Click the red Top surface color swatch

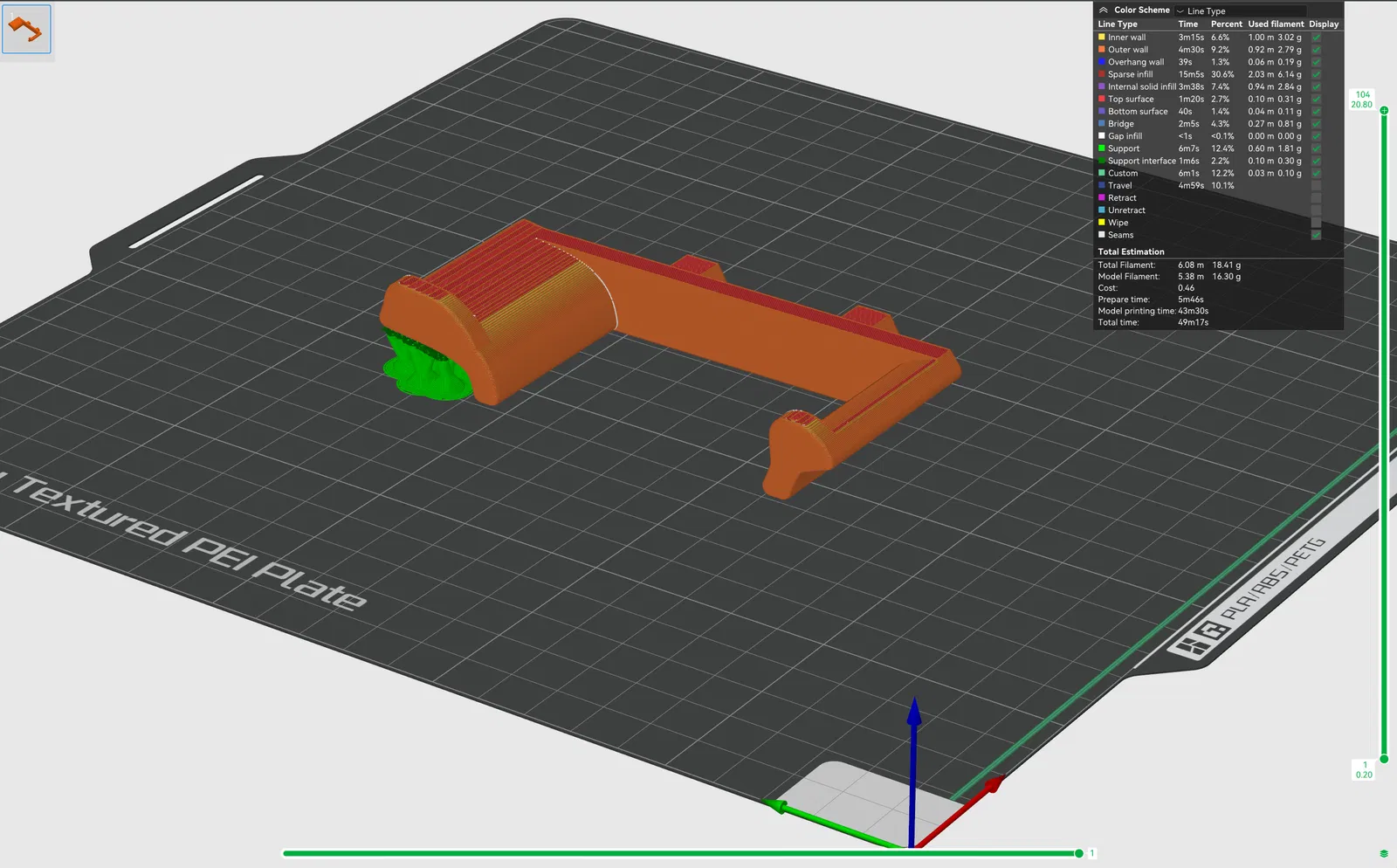[x=1102, y=99]
